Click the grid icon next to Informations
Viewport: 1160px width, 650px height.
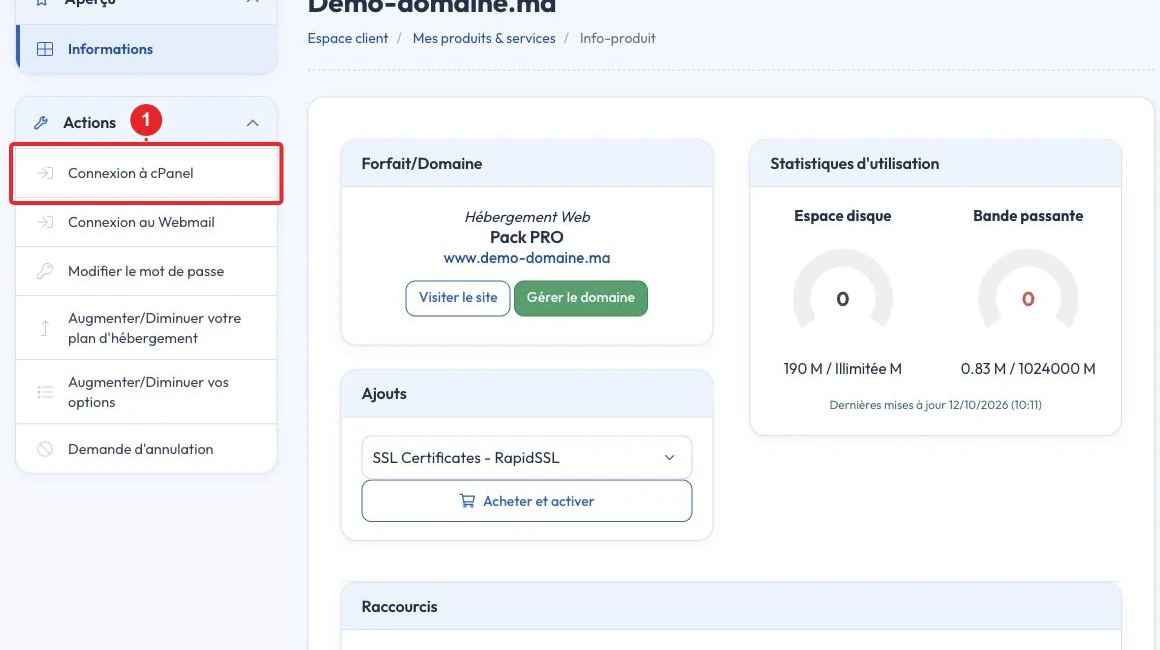[x=45, y=49]
